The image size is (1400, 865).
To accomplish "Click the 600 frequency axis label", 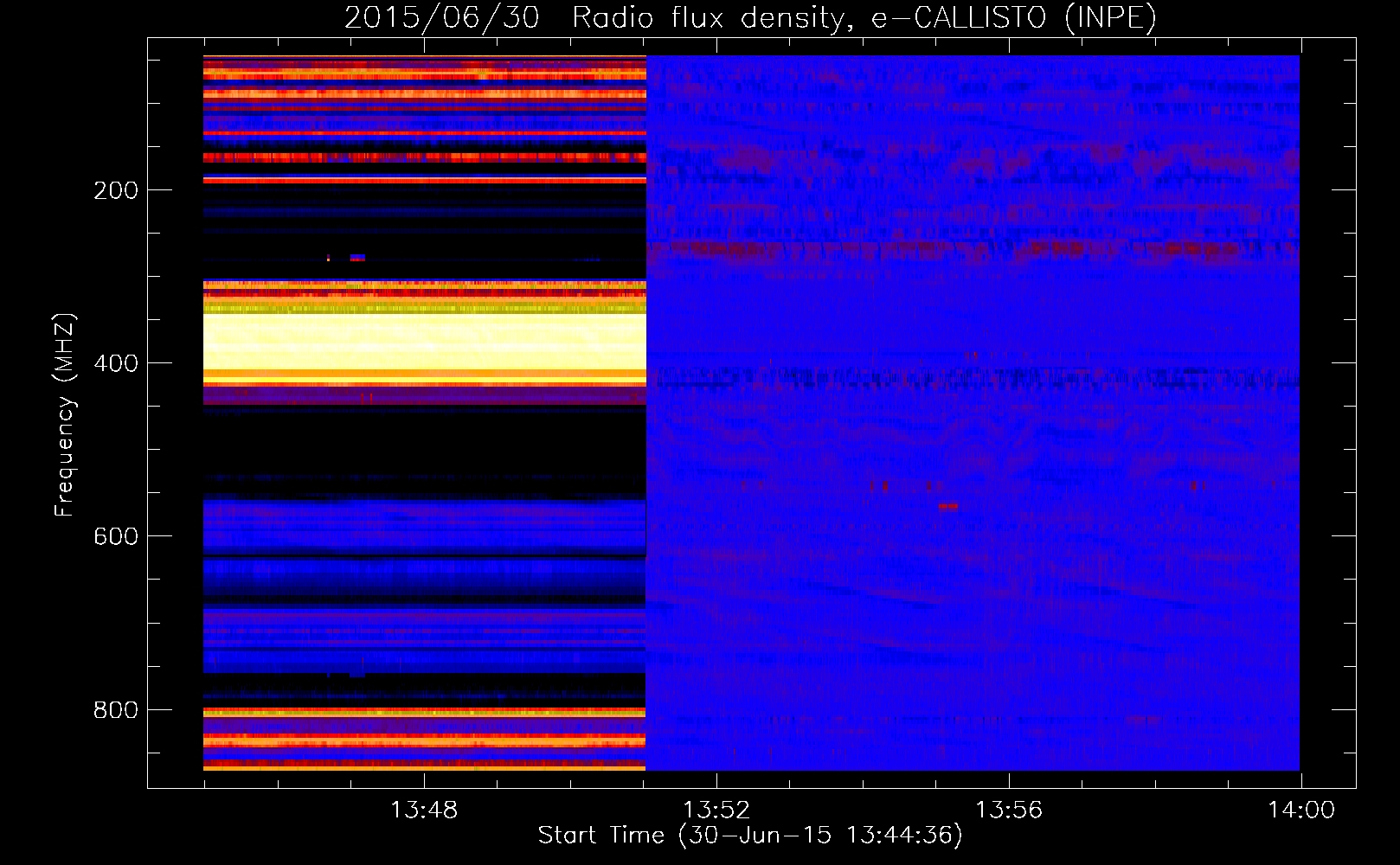I will (x=115, y=536).
